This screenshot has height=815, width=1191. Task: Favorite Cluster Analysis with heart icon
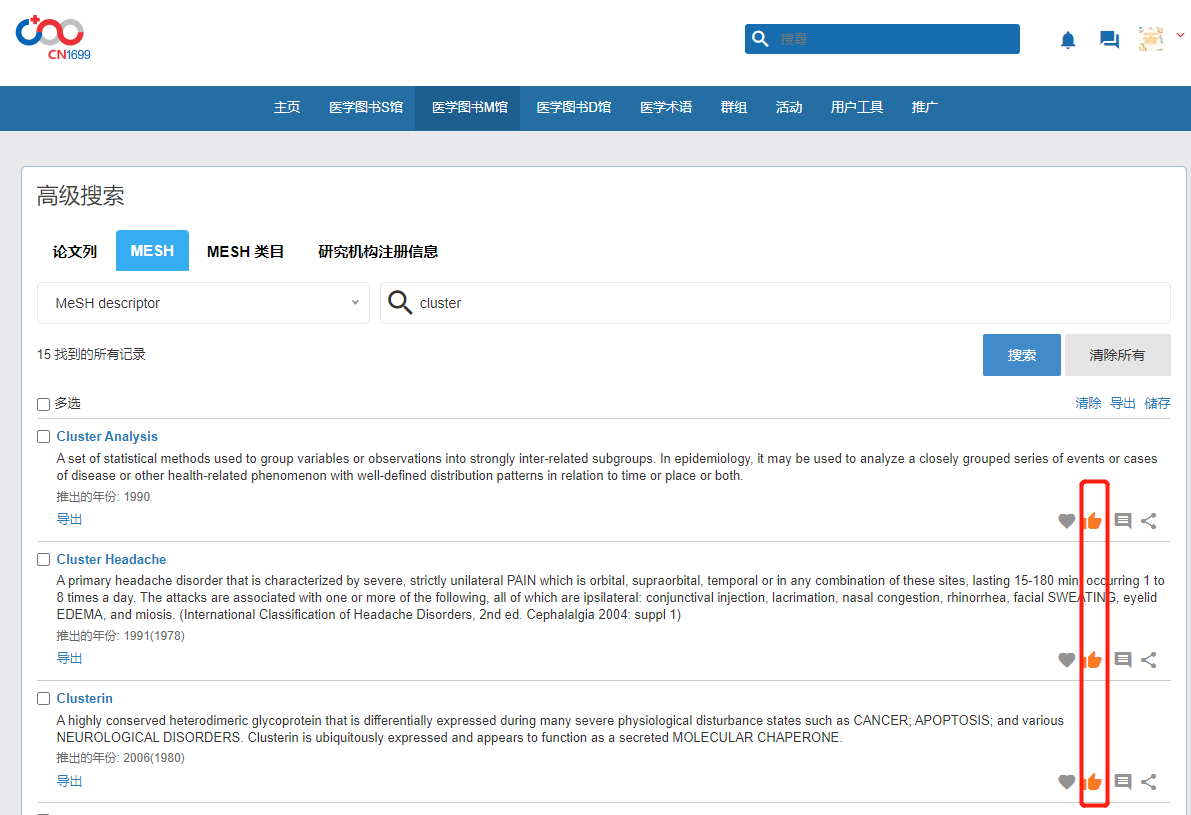point(1067,521)
